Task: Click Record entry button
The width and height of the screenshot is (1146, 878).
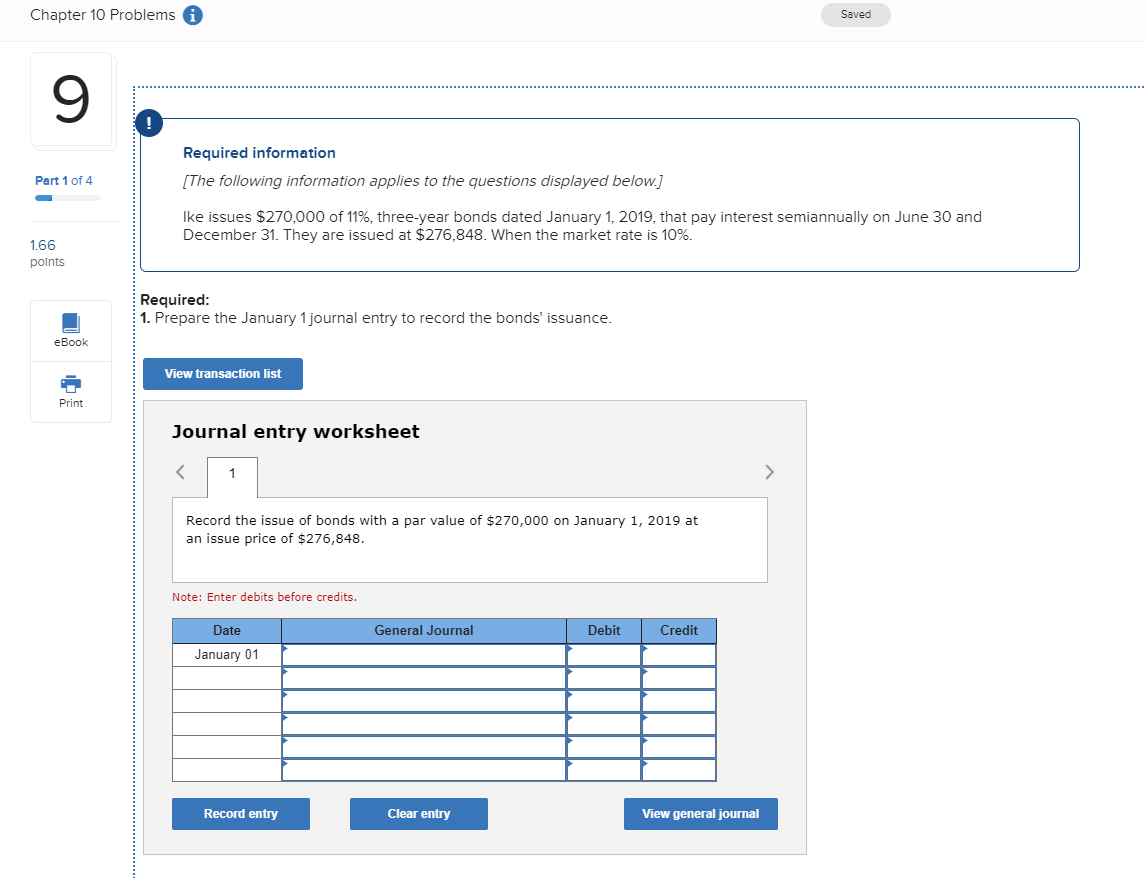Action: point(240,814)
